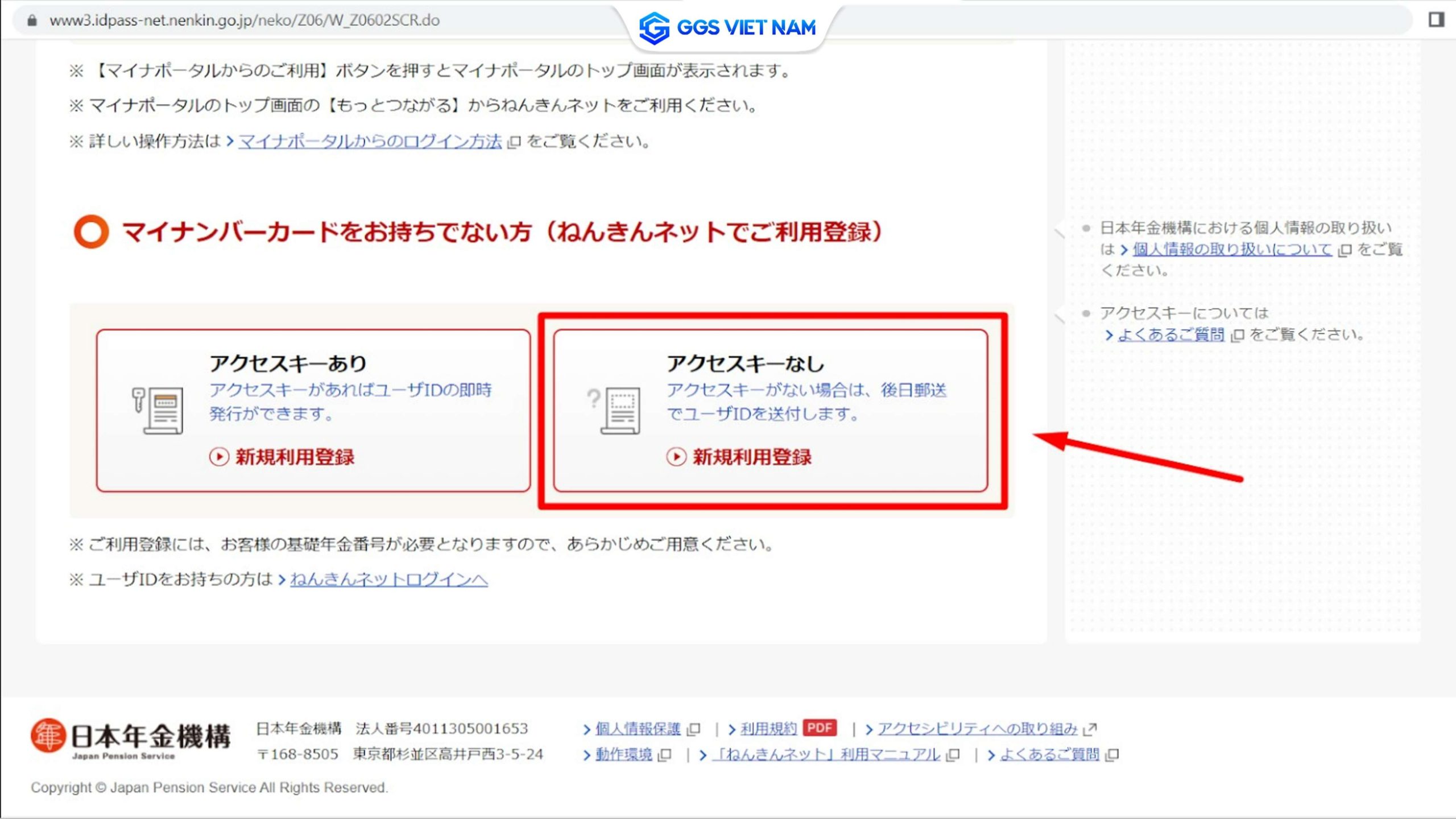
Task: Click the browser URL address field
Action: (245, 20)
